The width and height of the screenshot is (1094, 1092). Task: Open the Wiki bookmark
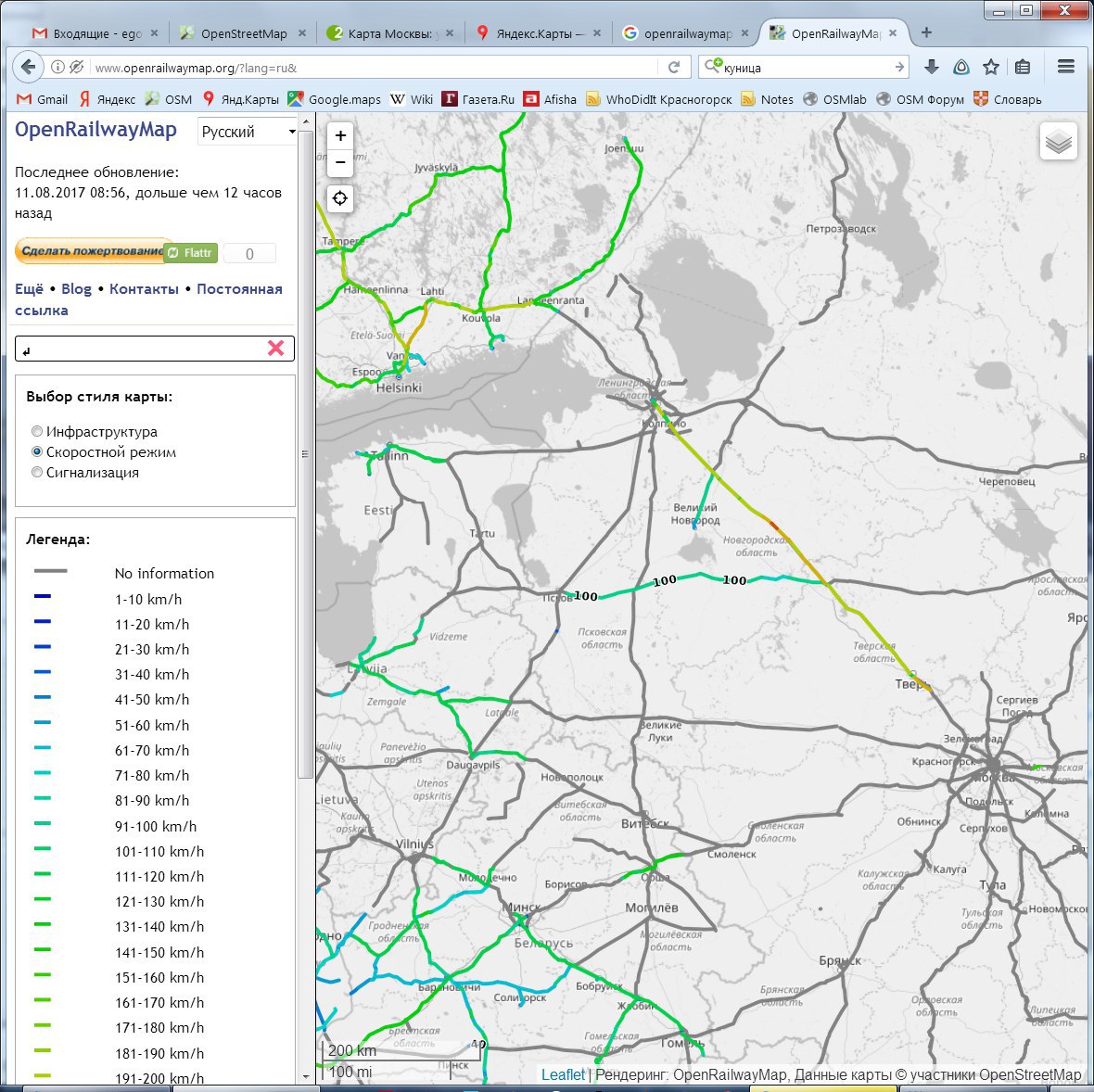pos(412,99)
